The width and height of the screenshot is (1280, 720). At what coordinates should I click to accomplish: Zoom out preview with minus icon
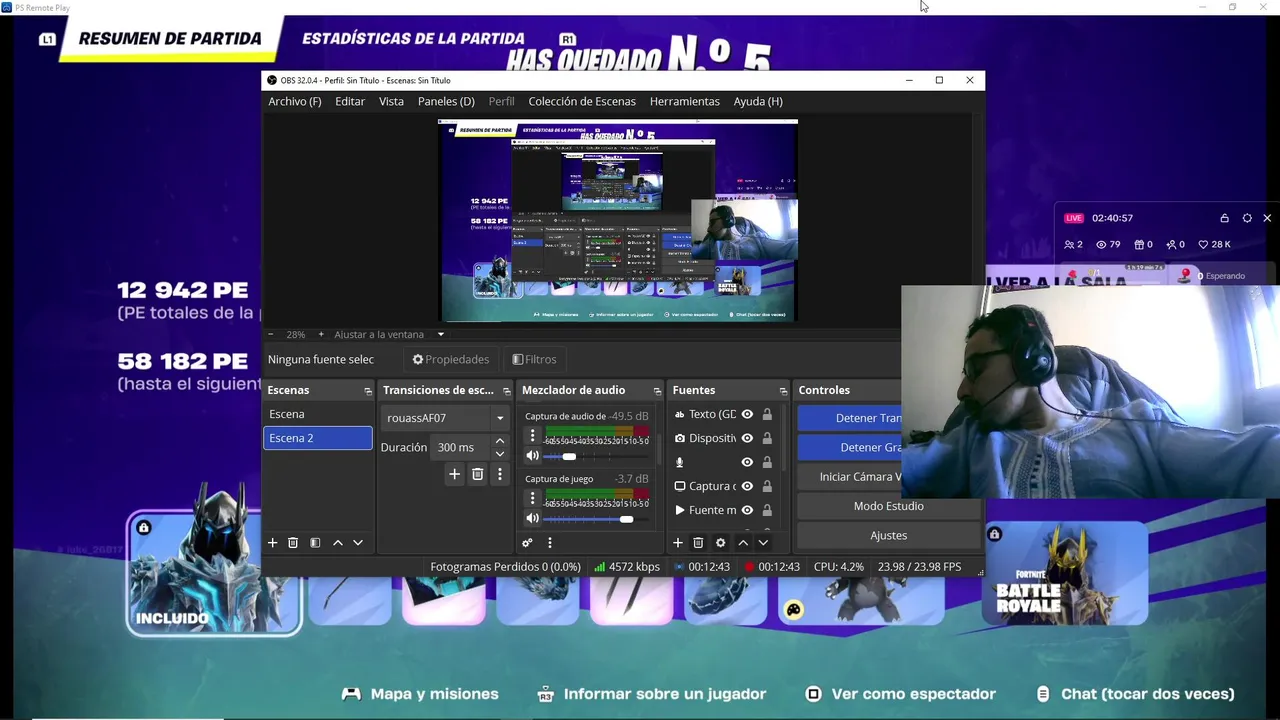270,334
